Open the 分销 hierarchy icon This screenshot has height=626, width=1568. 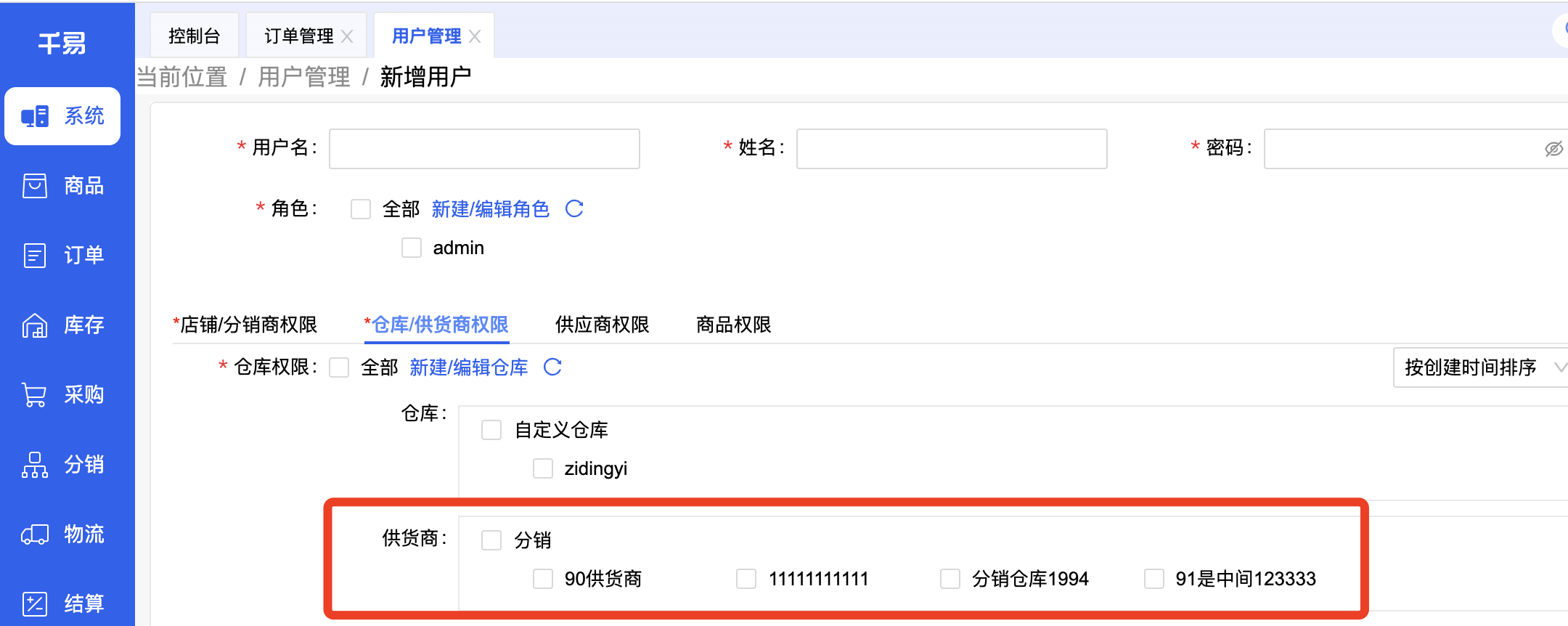[35, 465]
